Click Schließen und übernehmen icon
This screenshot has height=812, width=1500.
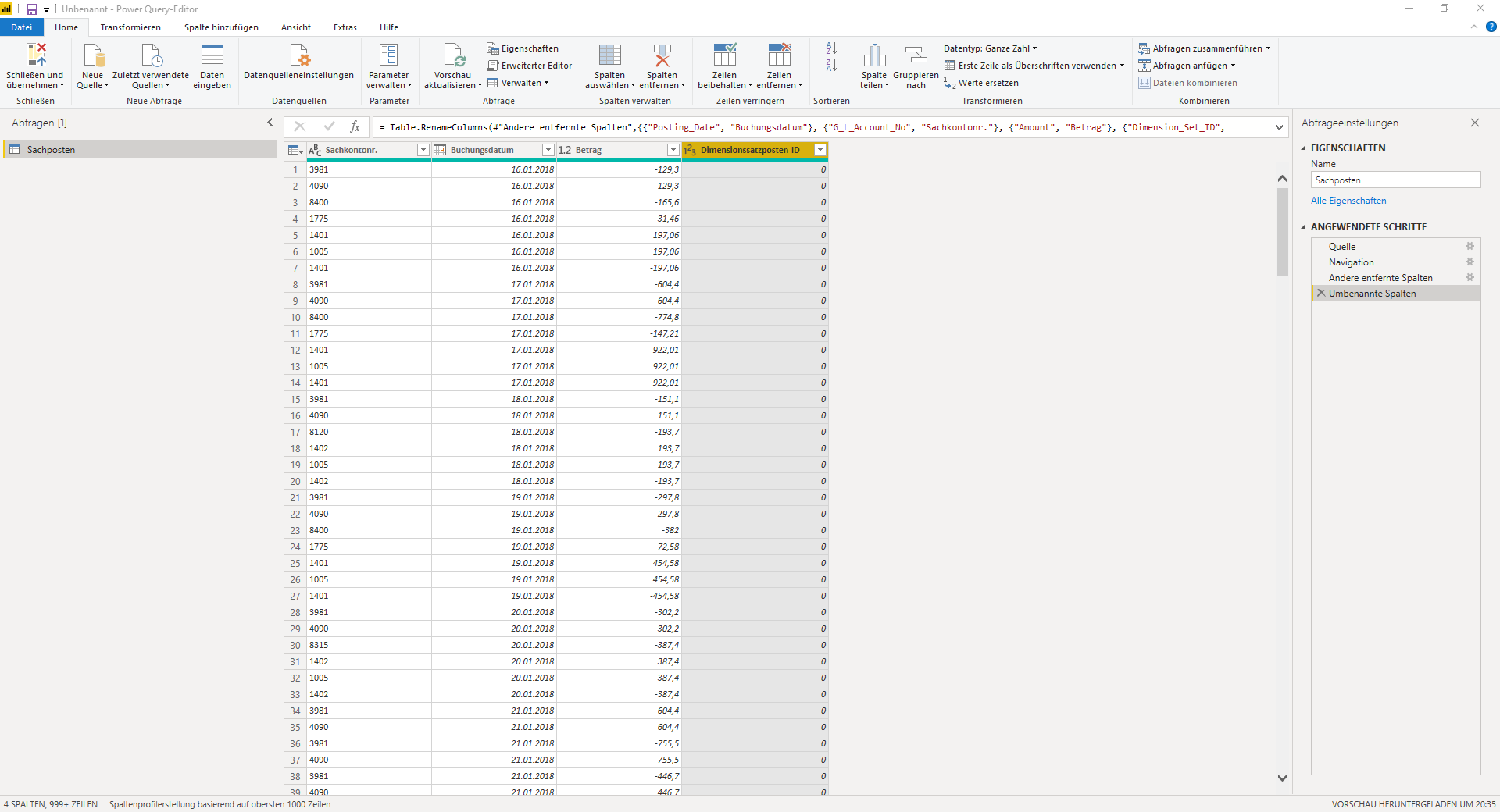coord(36,55)
